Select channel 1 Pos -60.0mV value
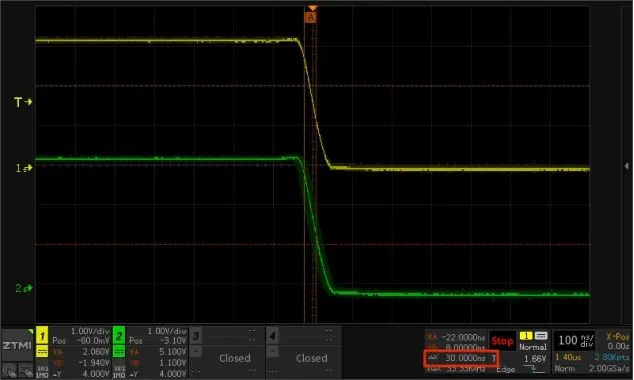The height and width of the screenshot is (380, 634). (x=93, y=341)
